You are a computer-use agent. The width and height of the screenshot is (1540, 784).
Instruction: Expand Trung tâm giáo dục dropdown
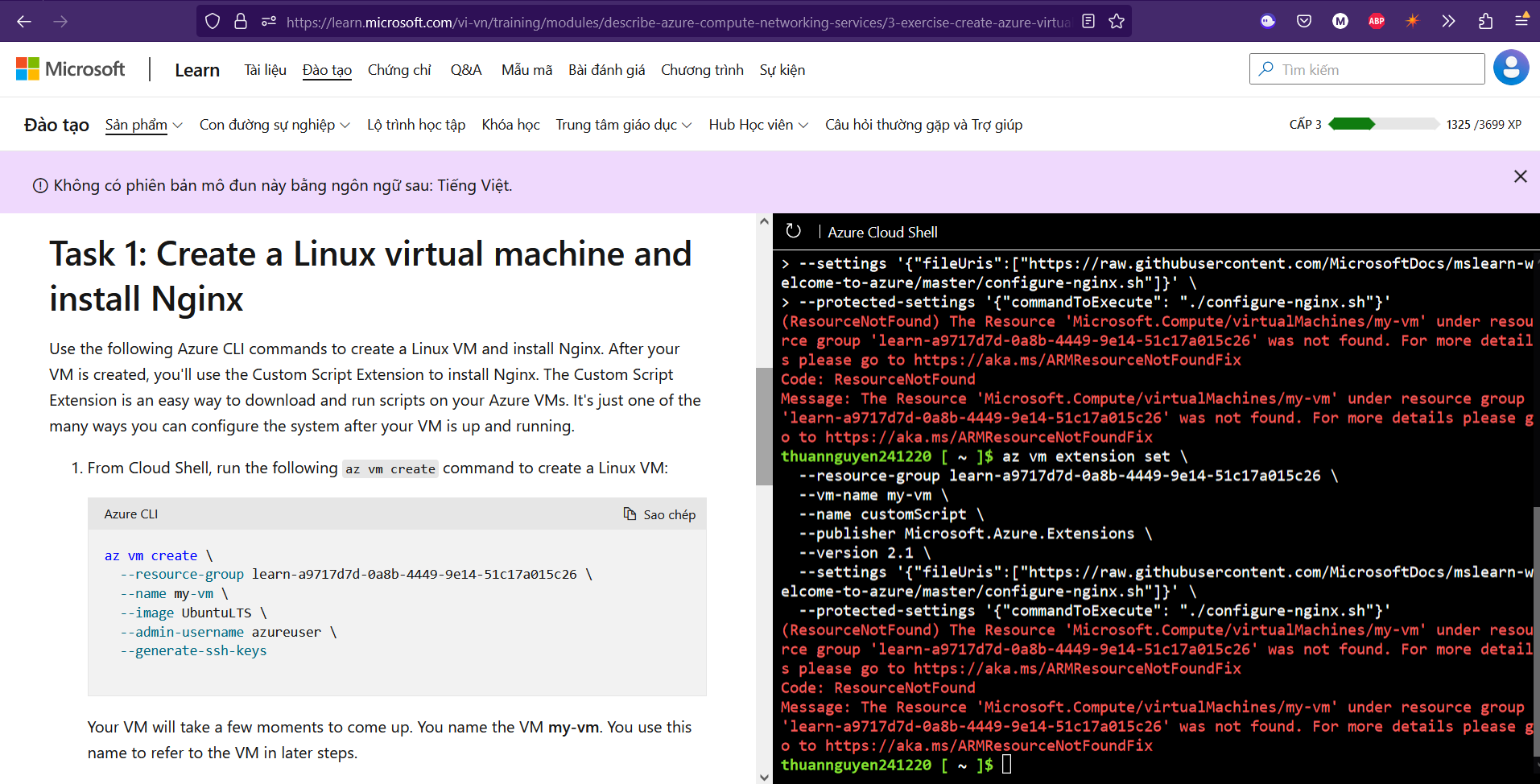point(624,125)
